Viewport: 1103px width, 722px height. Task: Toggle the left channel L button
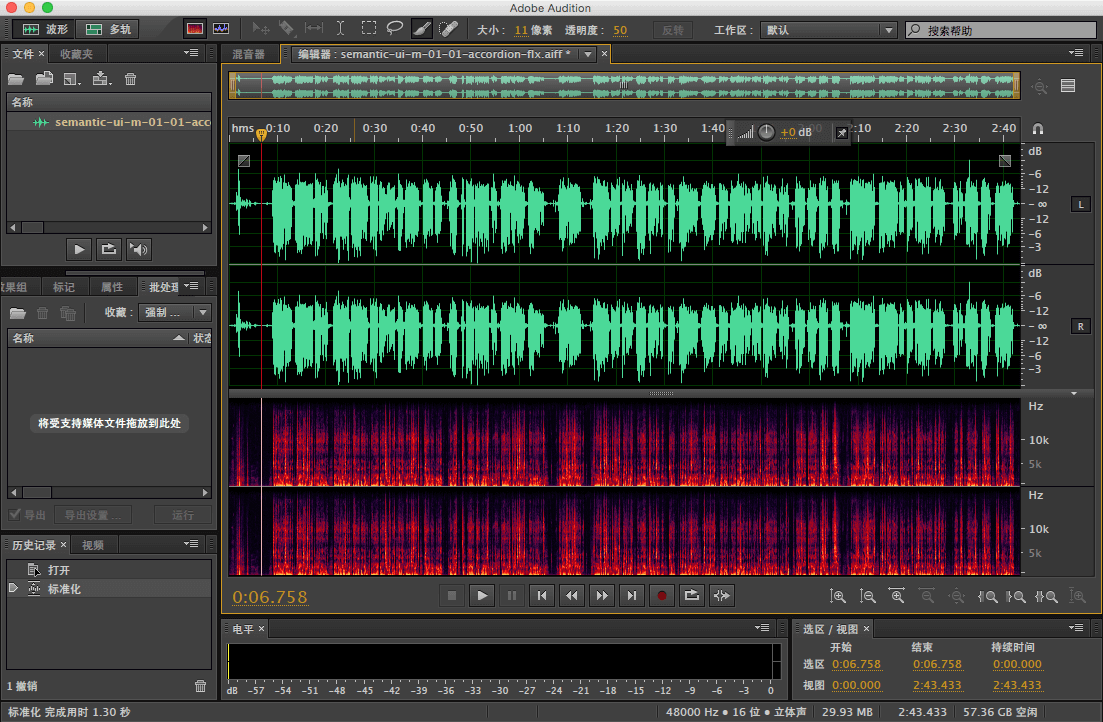pos(1080,204)
